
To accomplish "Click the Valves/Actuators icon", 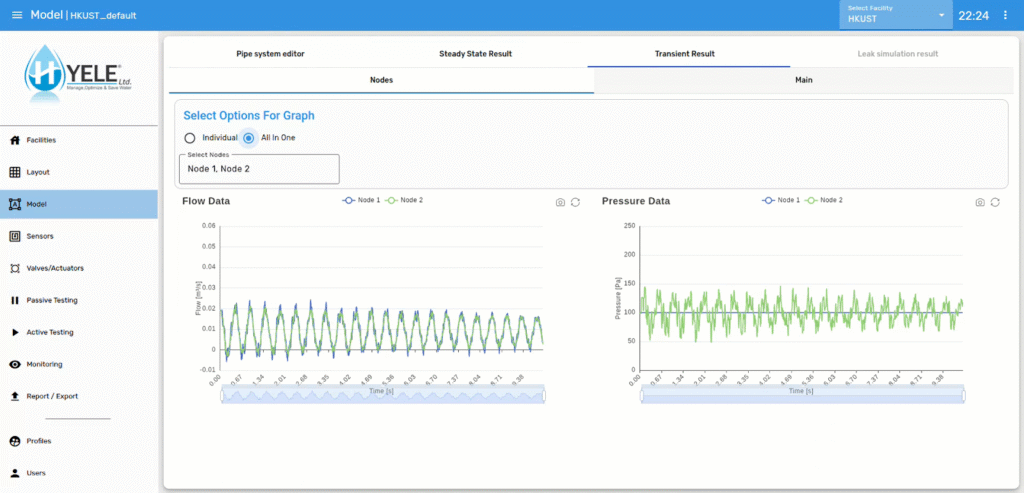I will click(x=15, y=268).
